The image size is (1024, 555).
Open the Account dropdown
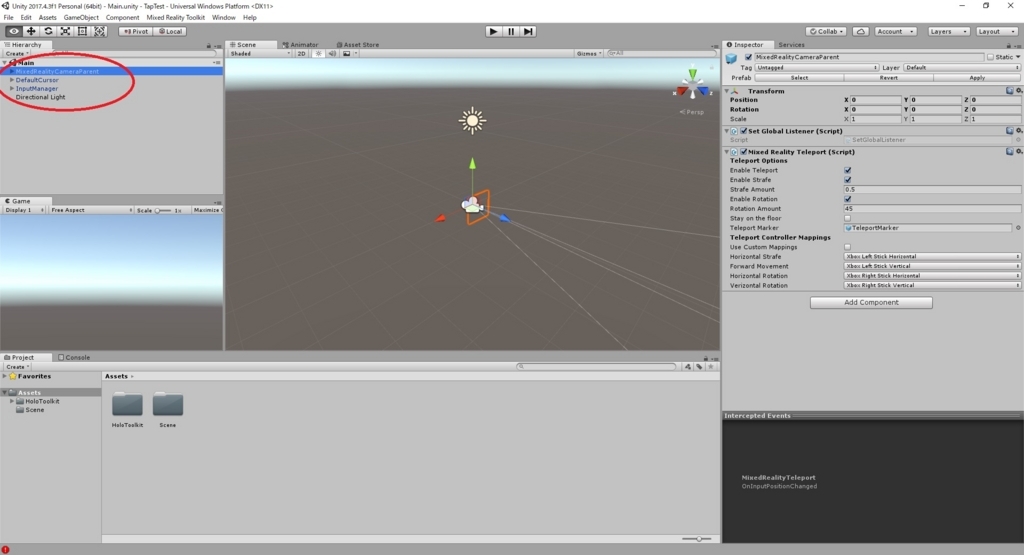point(895,31)
